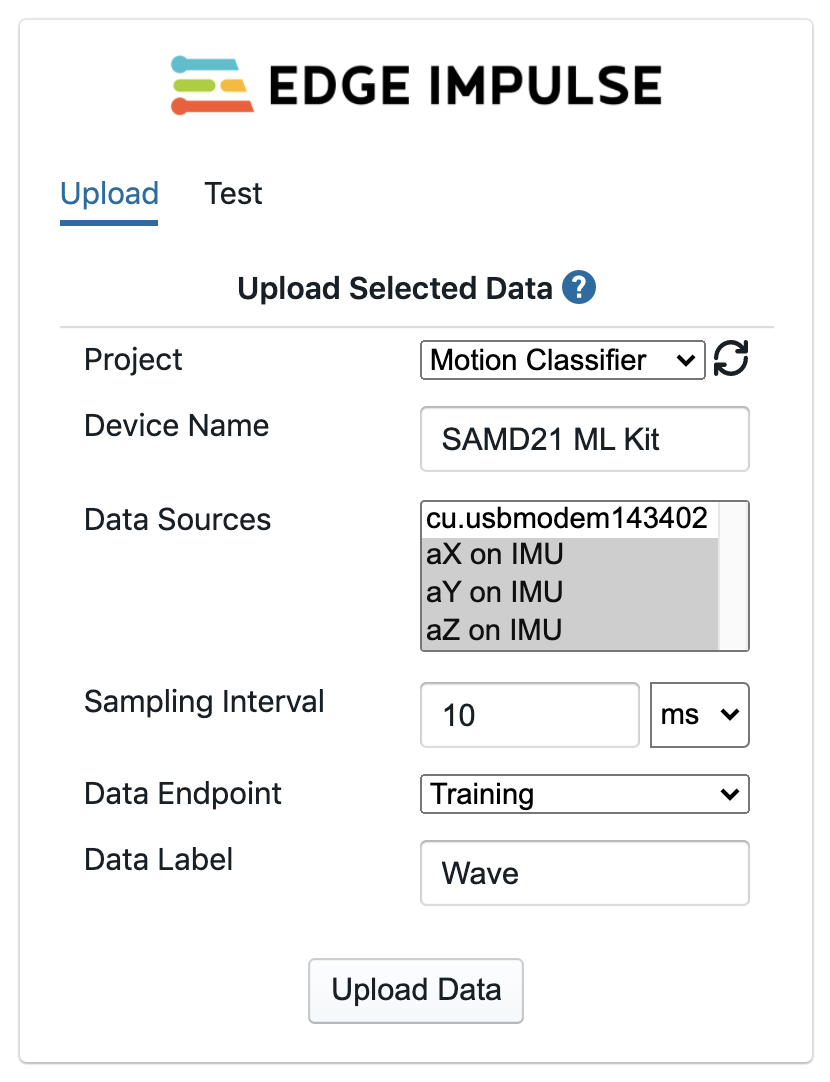Image resolution: width=830 pixels, height=1082 pixels.
Task: Open the Project dropdown
Action: 563,360
